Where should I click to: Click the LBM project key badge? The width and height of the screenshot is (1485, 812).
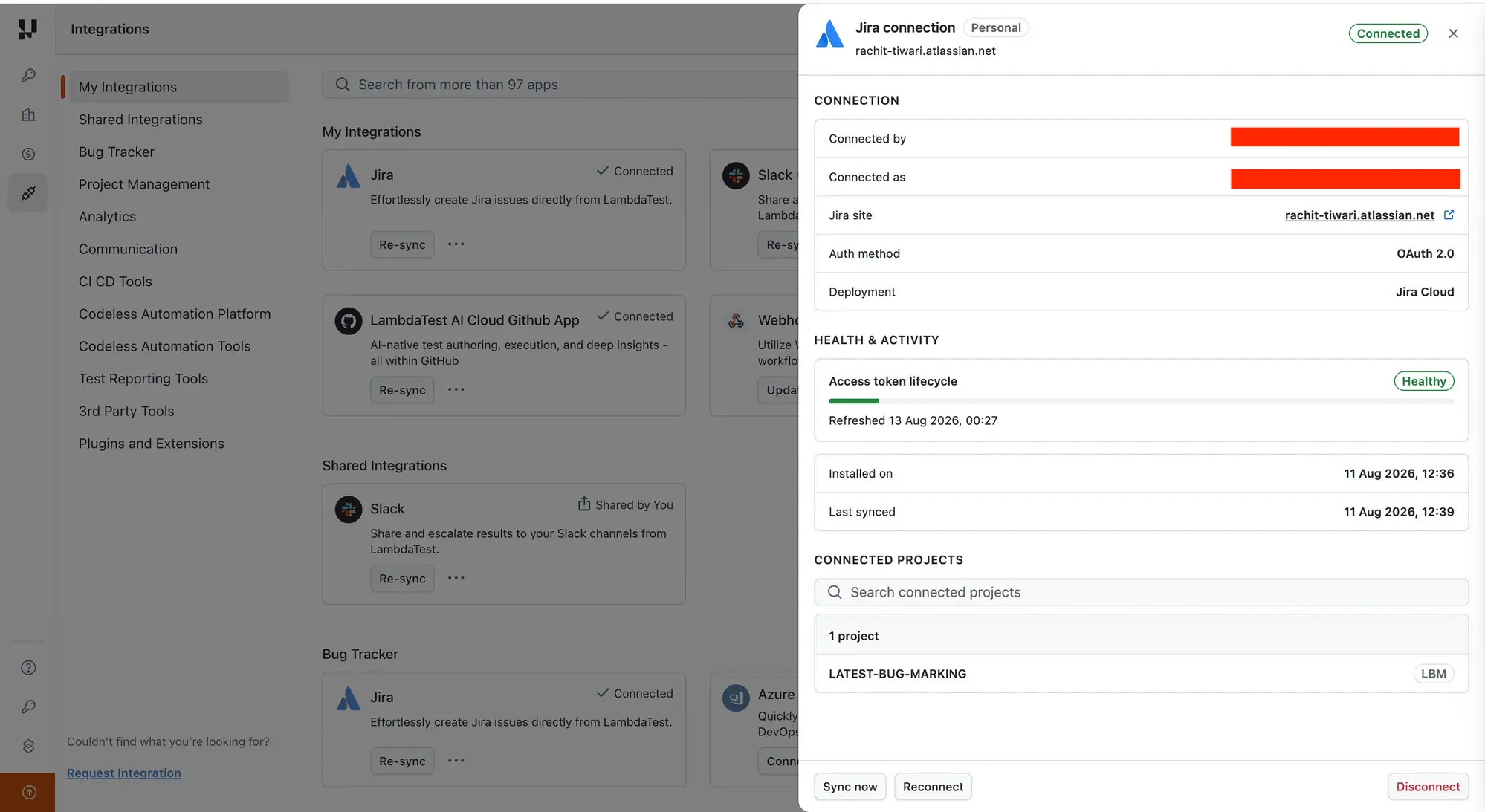click(x=1433, y=674)
